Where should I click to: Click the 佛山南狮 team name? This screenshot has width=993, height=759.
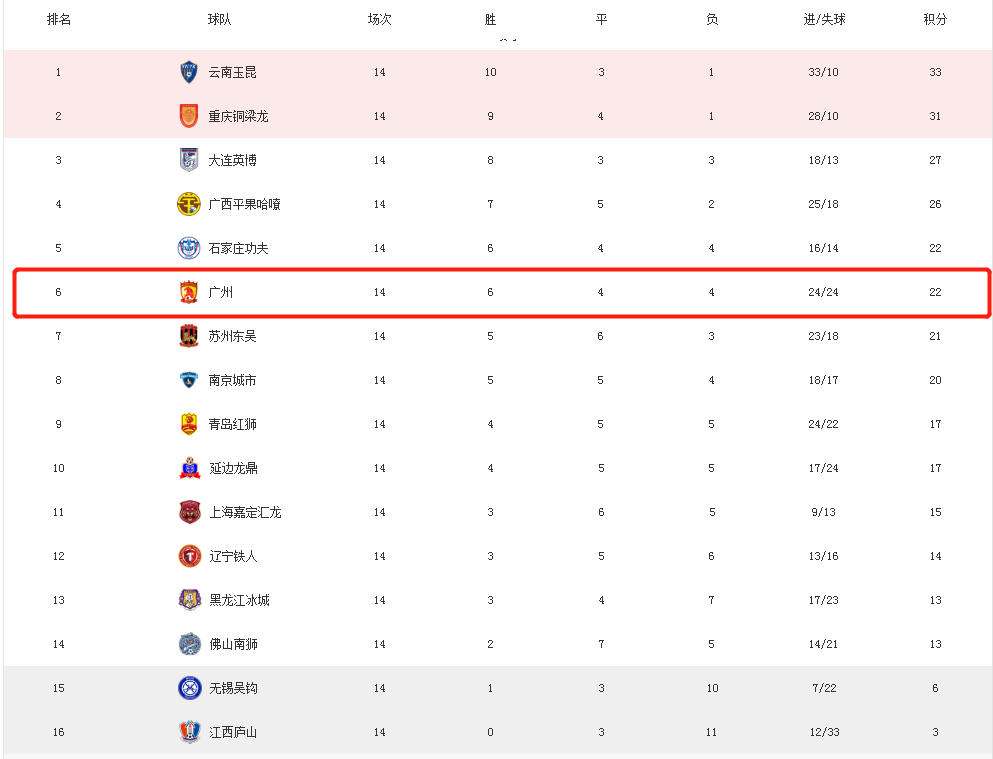[x=233, y=644]
